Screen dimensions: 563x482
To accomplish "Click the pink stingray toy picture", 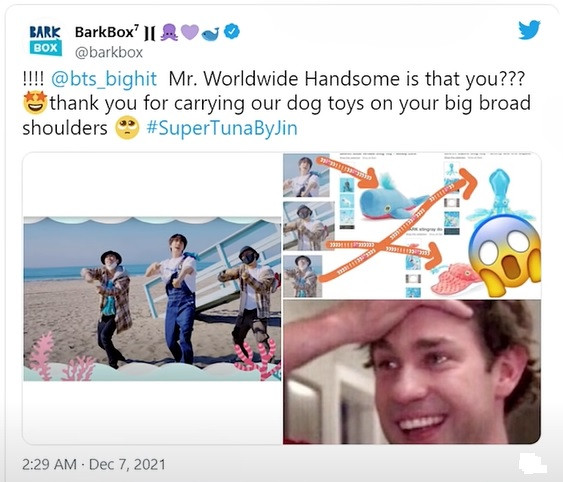I will click(455, 279).
